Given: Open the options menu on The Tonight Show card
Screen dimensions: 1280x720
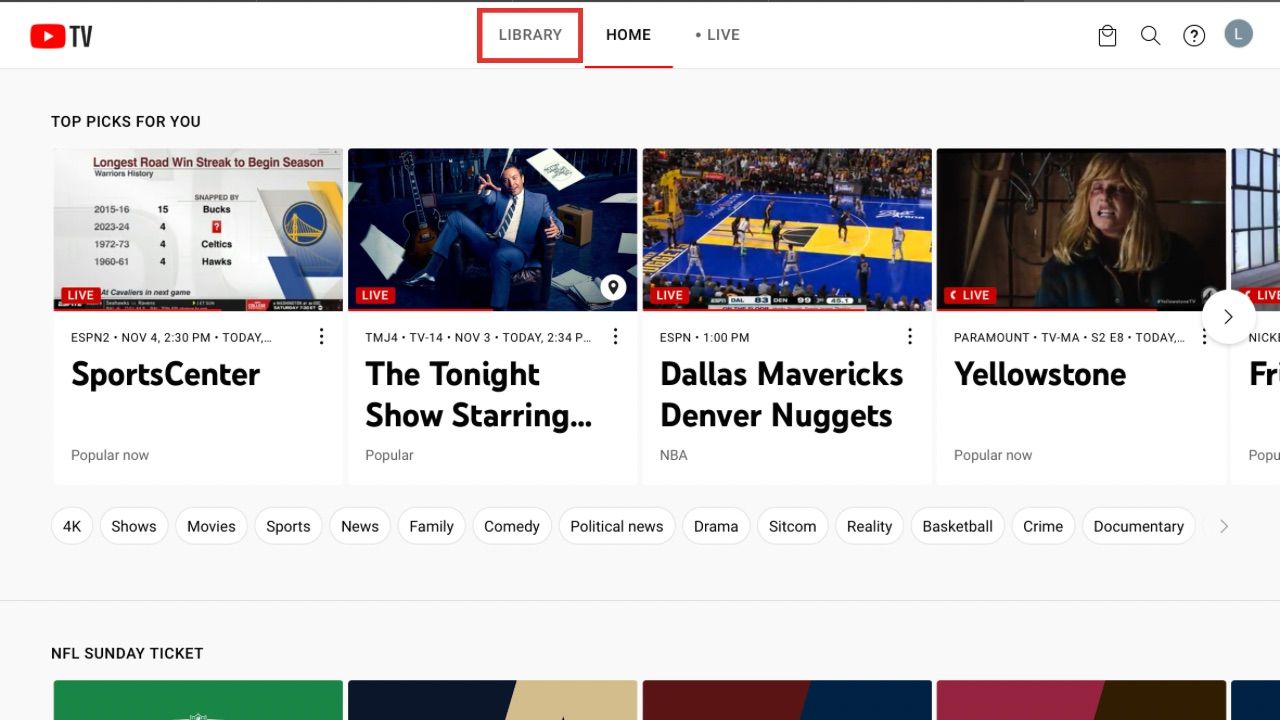Looking at the screenshot, I should [615, 337].
